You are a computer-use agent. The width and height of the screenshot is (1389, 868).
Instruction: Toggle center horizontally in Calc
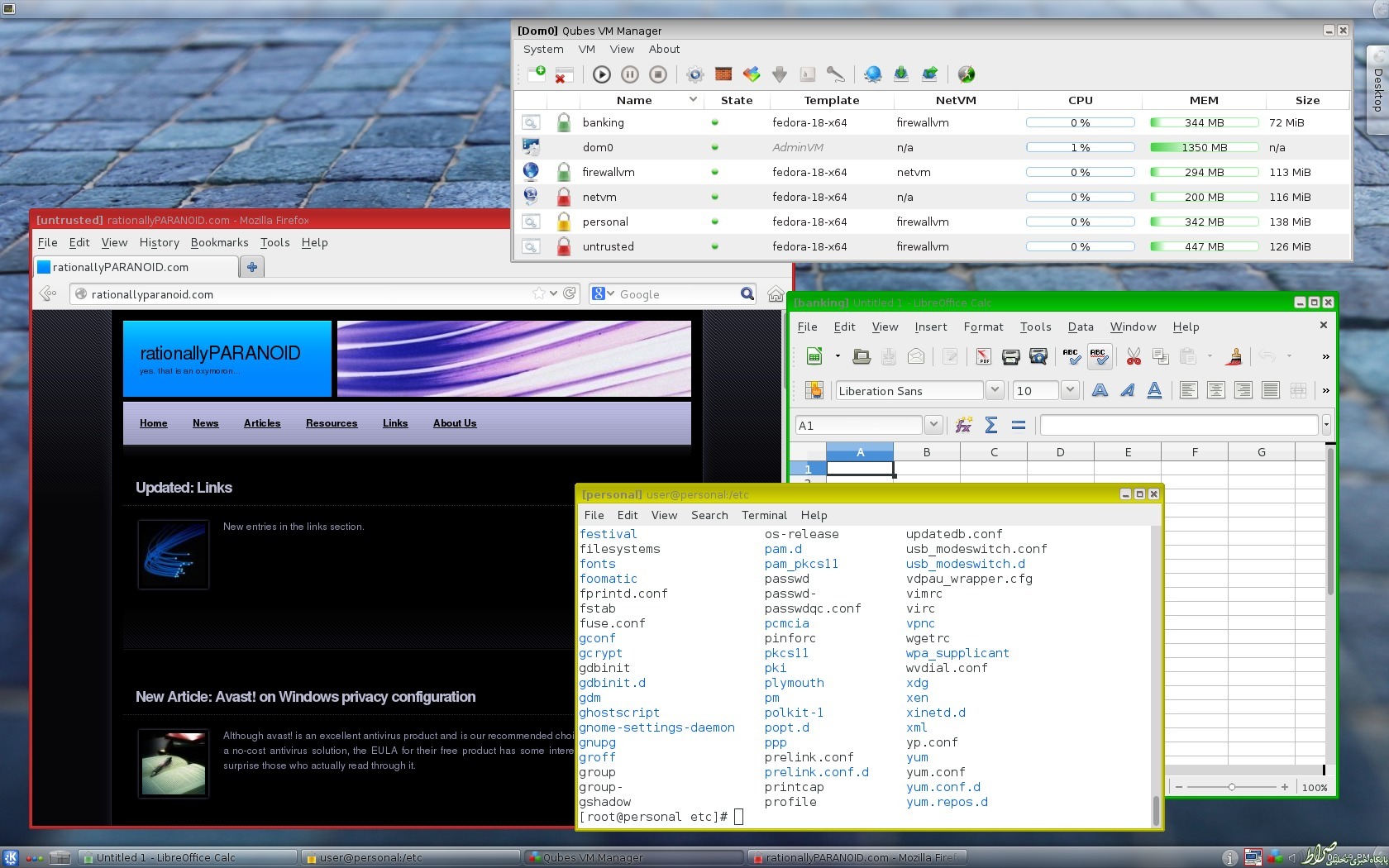click(1215, 390)
